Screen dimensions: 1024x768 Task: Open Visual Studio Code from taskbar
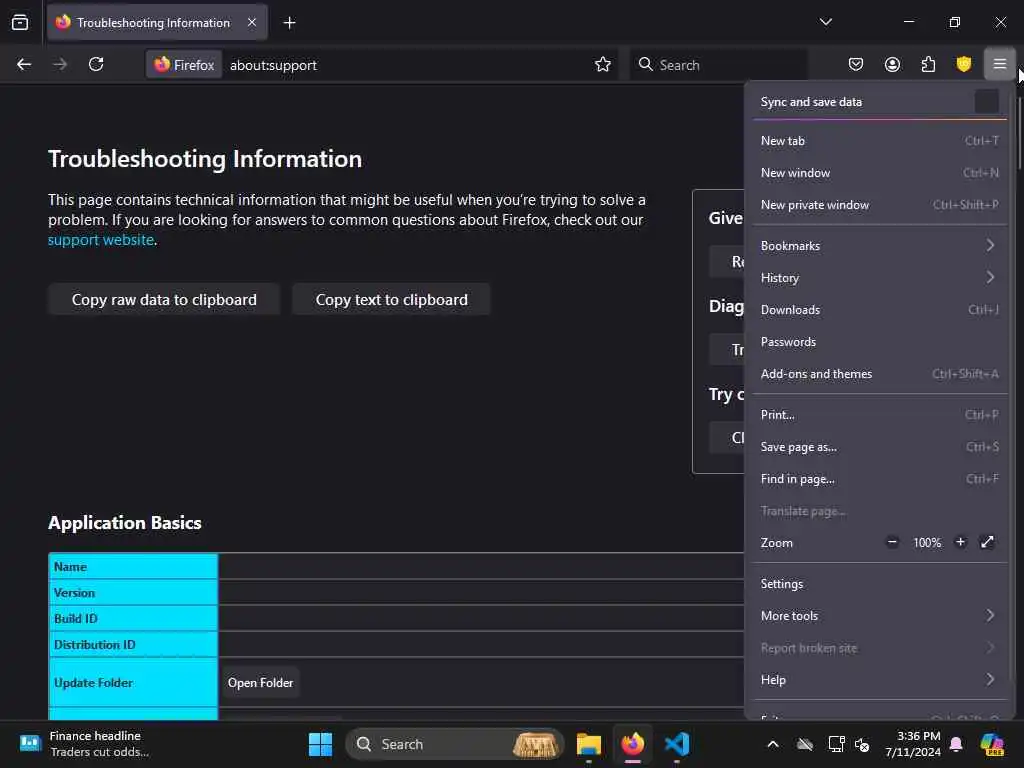677,744
